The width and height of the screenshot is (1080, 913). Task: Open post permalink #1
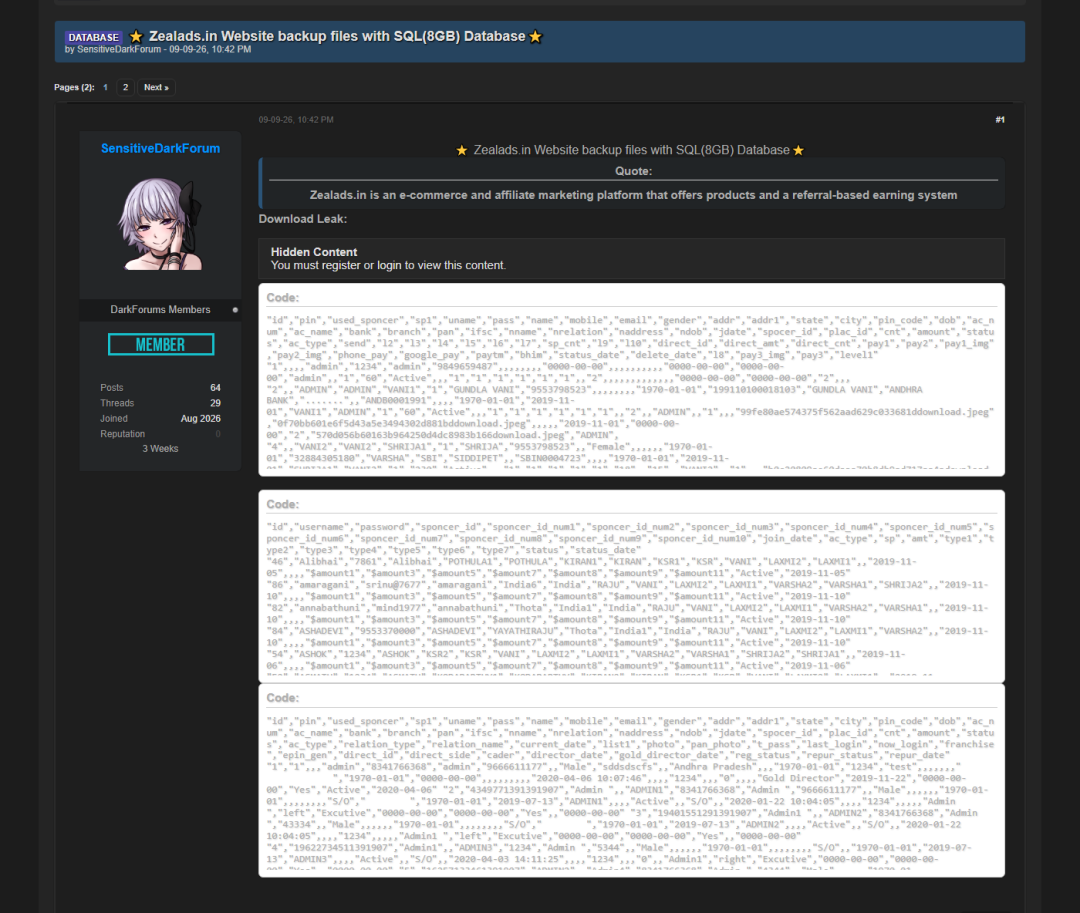click(x=999, y=120)
